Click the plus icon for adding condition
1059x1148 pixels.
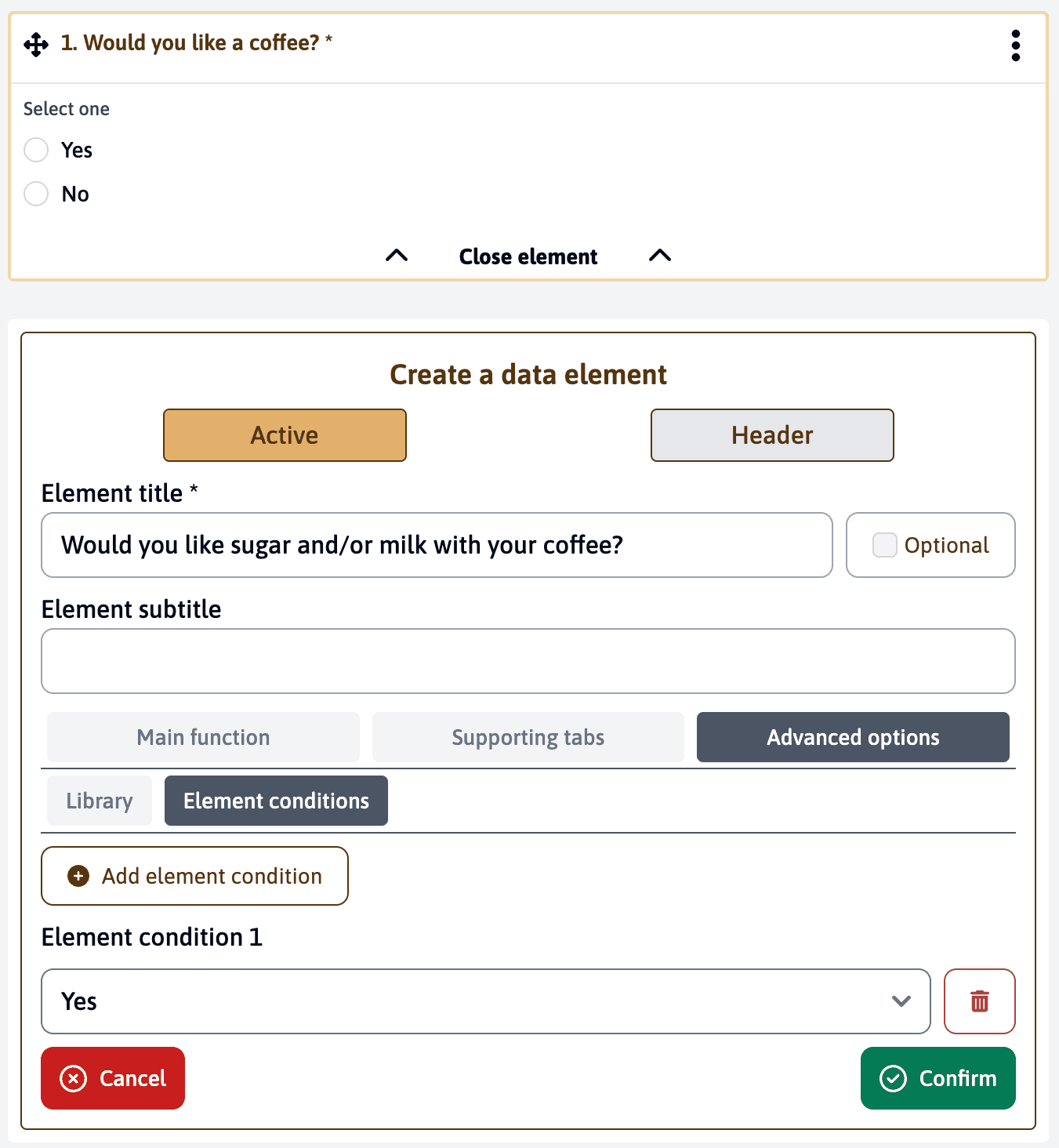78,876
